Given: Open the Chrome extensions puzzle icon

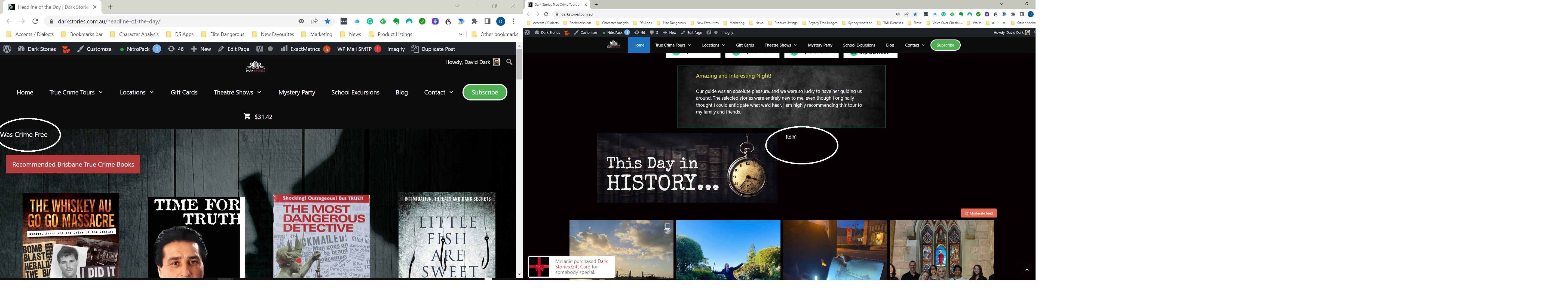Looking at the screenshot, I should [475, 21].
